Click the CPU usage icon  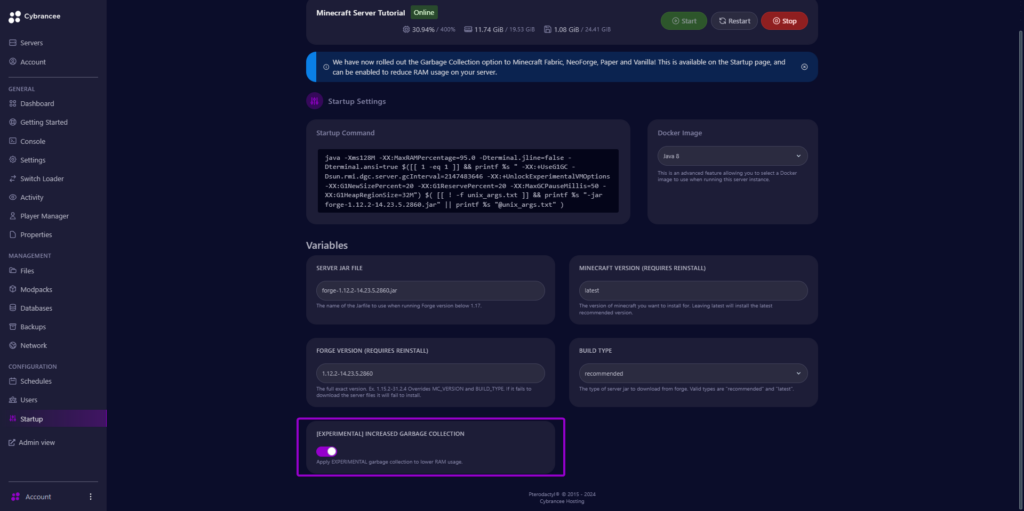[x=407, y=29]
